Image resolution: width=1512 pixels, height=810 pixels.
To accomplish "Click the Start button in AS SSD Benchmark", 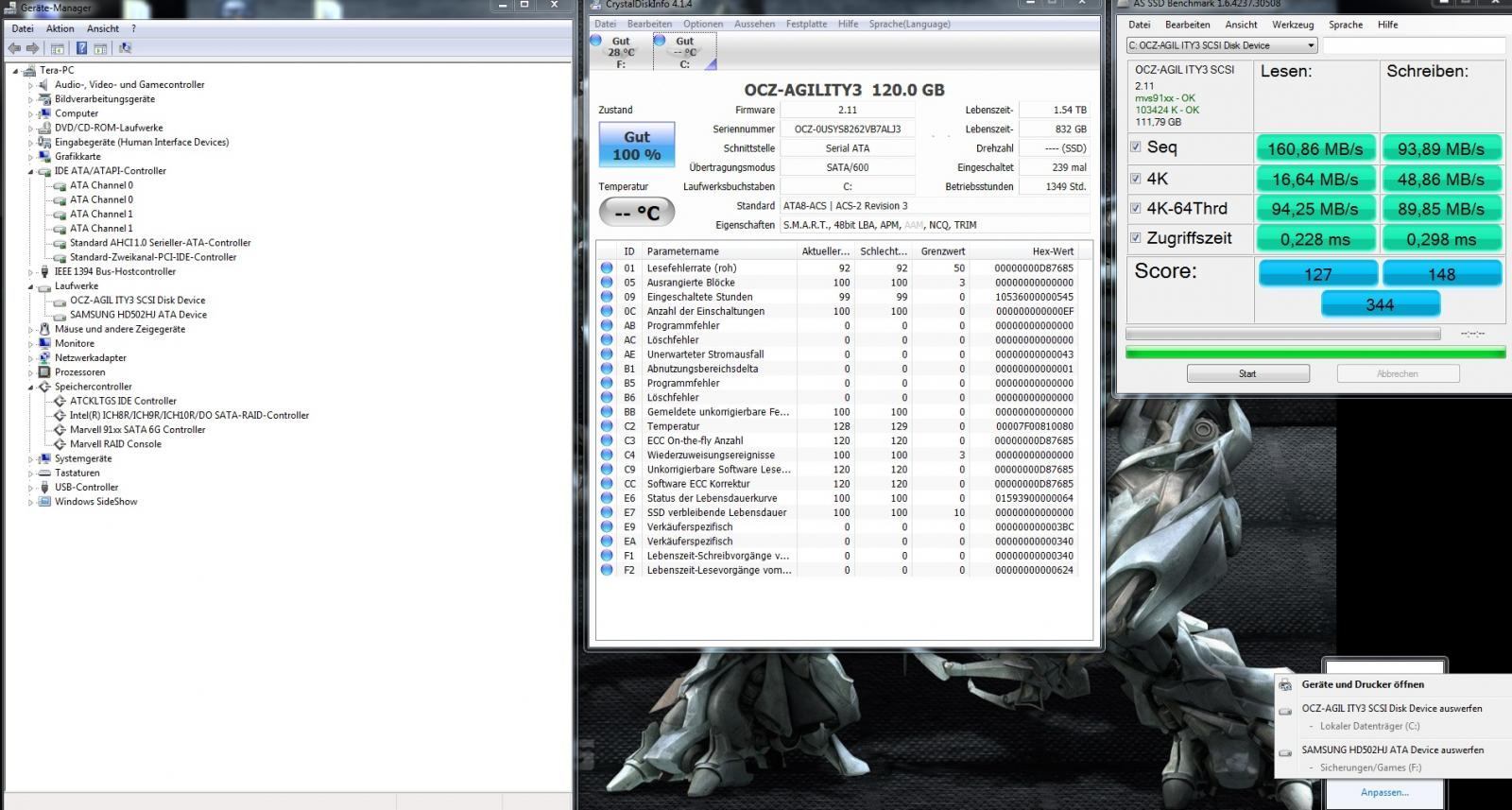I will (x=1247, y=373).
